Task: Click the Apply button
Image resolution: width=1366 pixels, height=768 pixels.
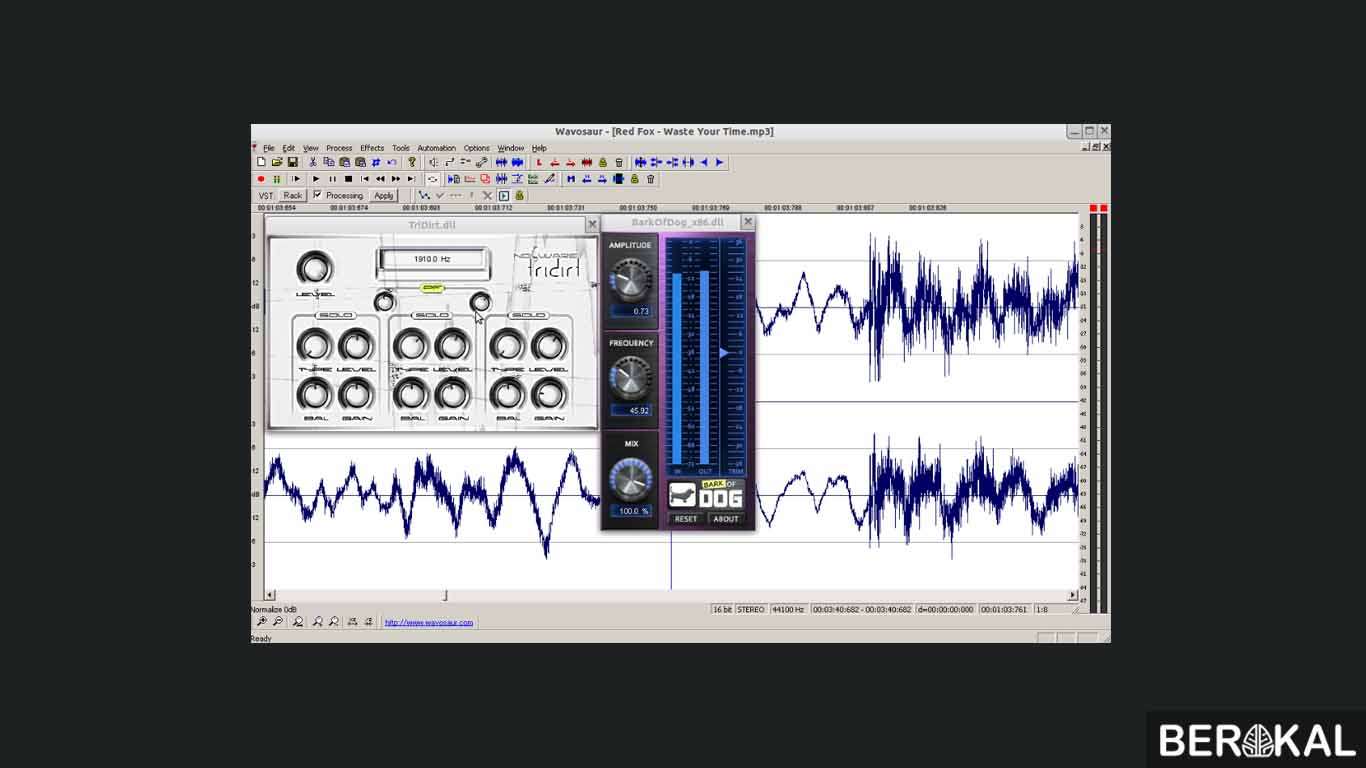Action: (x=384, y=196)
